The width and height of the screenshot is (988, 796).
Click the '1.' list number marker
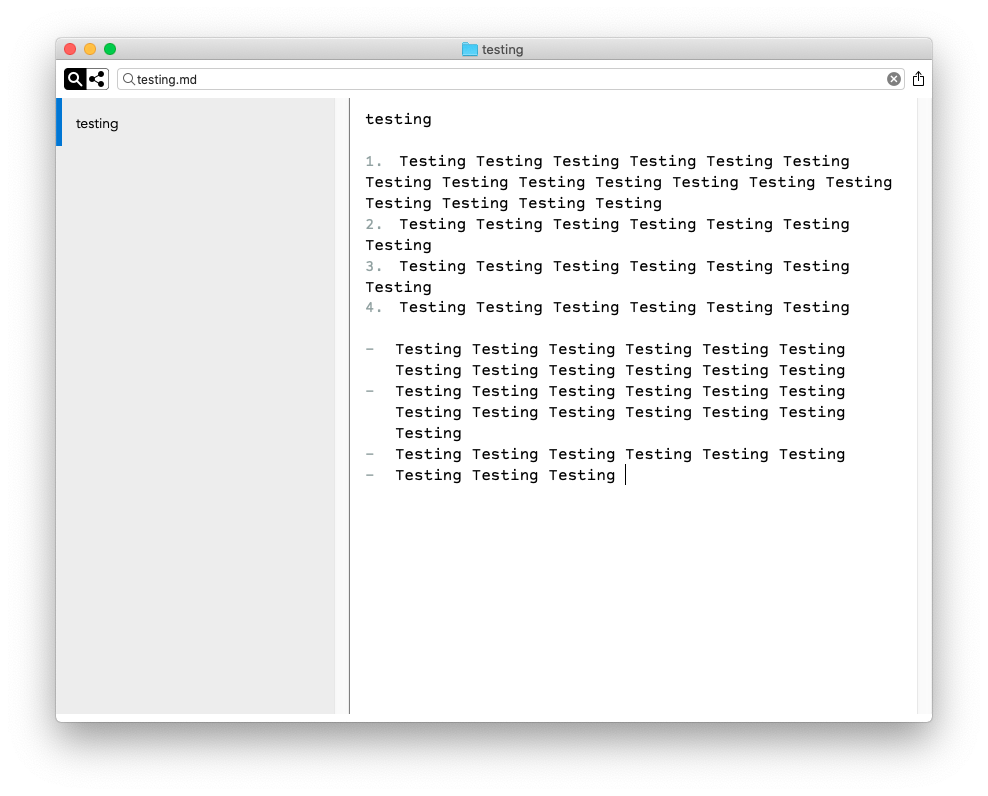[x=374, y=161]
